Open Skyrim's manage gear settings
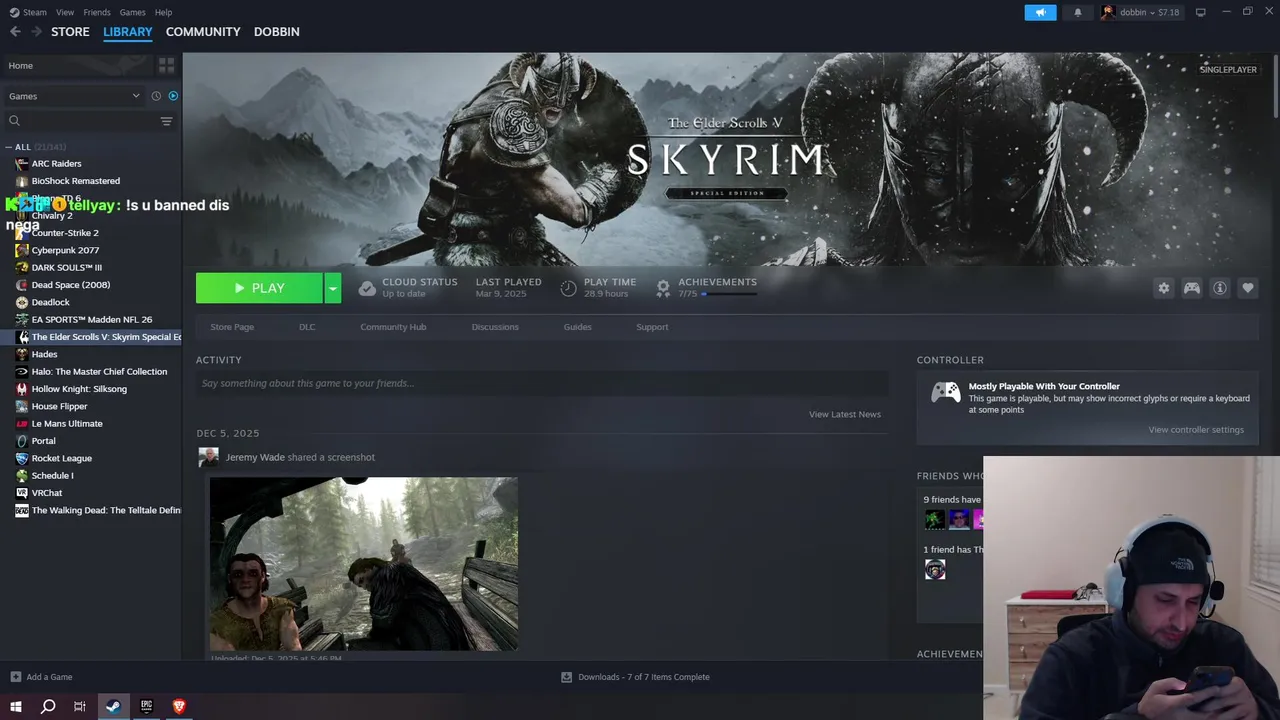This screenshot has width=1280, height=720. pos(1163,288)
